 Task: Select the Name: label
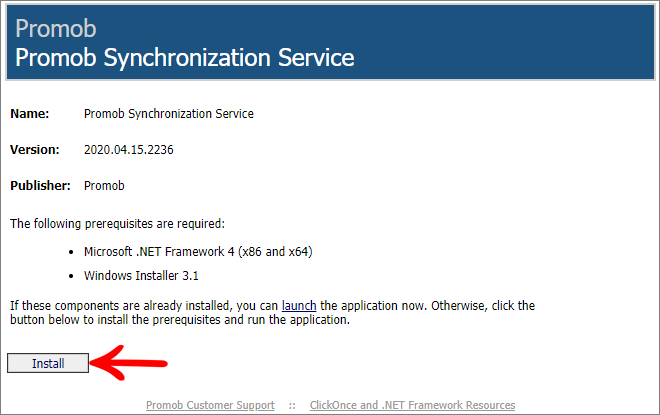pos(29,114)
